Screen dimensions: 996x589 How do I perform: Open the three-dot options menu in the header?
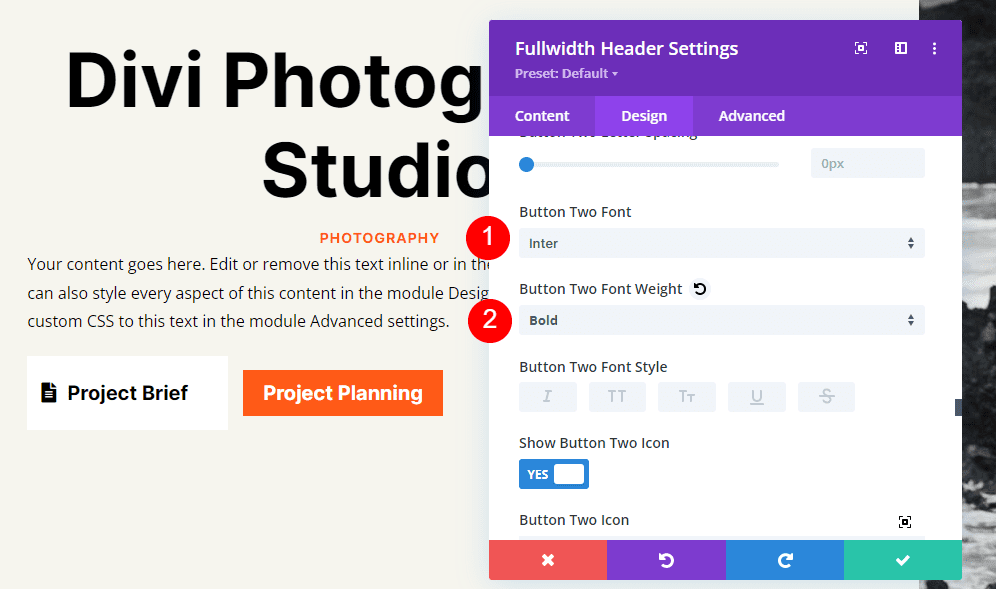[x=934, y=47]
